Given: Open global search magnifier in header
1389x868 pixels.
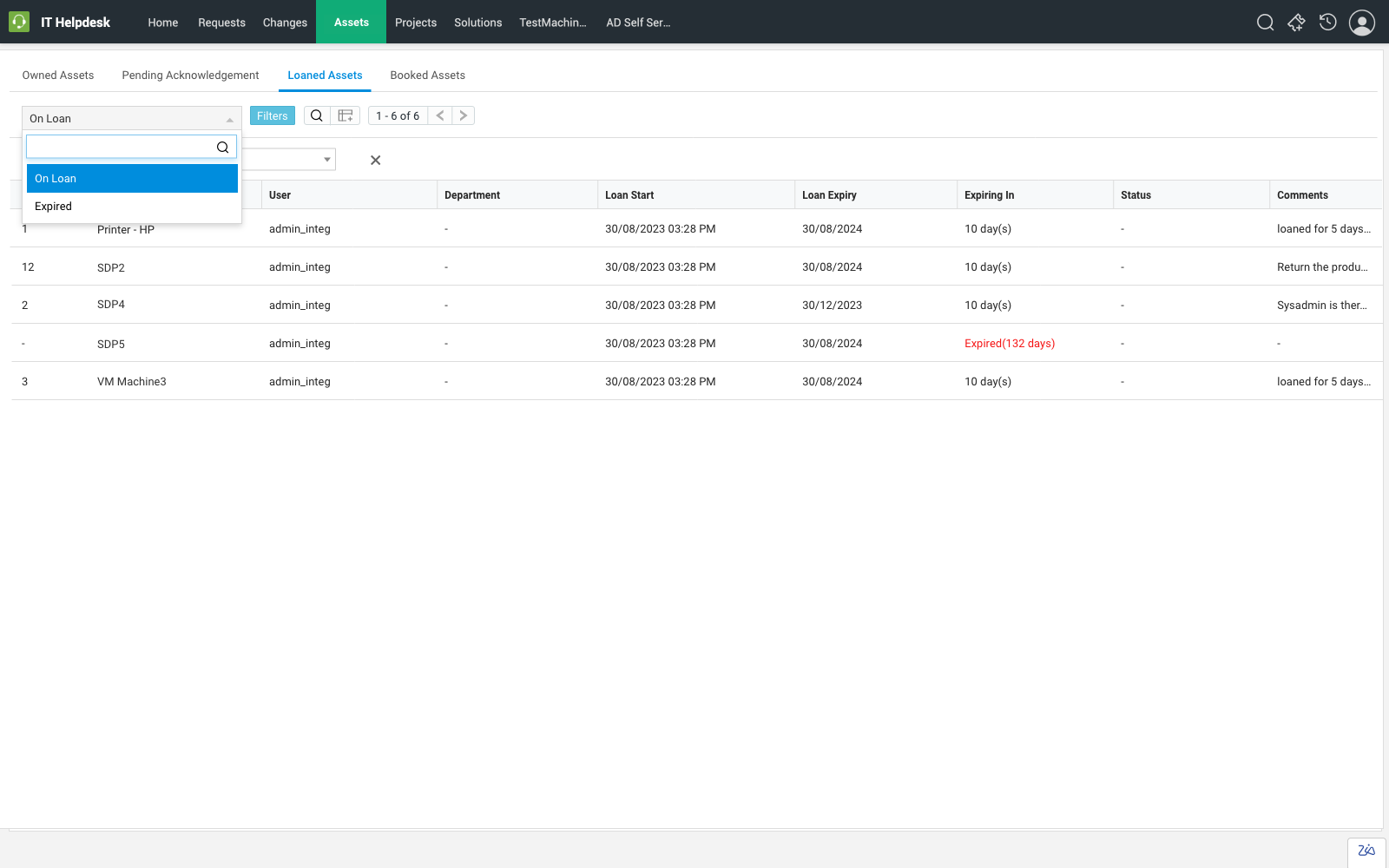Looking at the screenshot, I should pos(1265,23).
